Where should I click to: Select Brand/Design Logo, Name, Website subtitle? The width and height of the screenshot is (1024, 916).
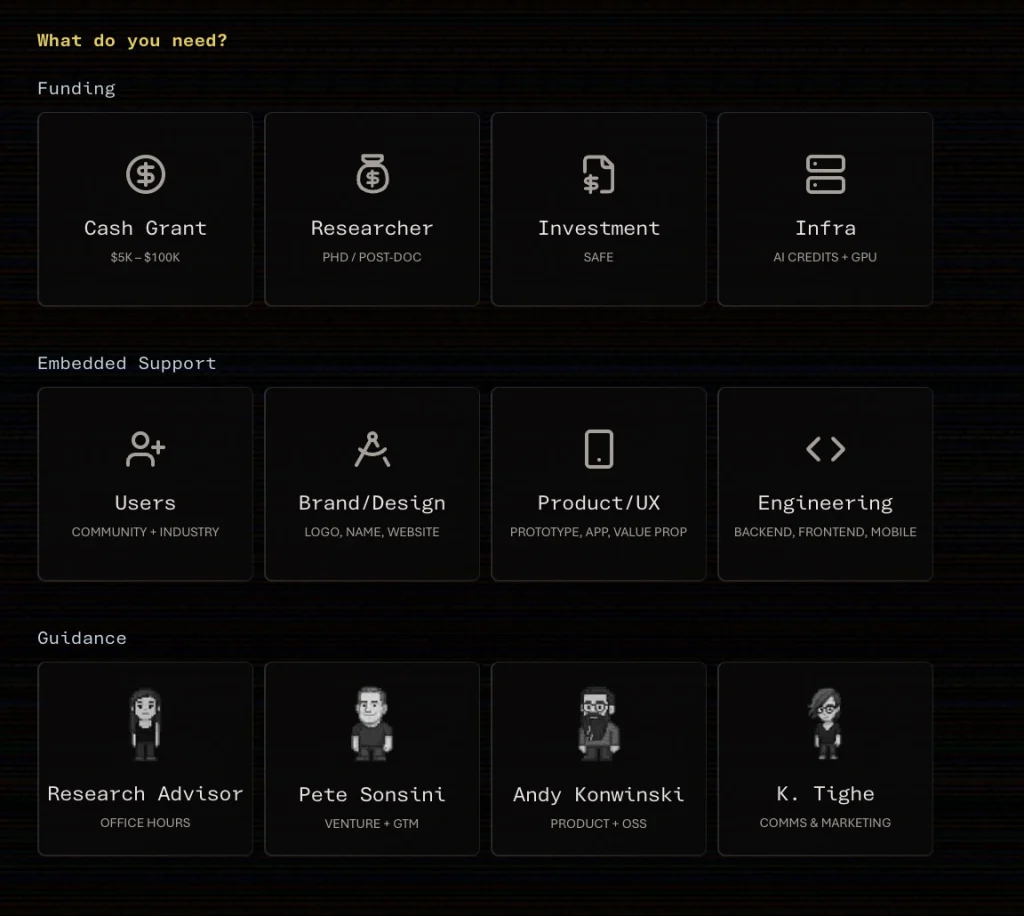372,532
